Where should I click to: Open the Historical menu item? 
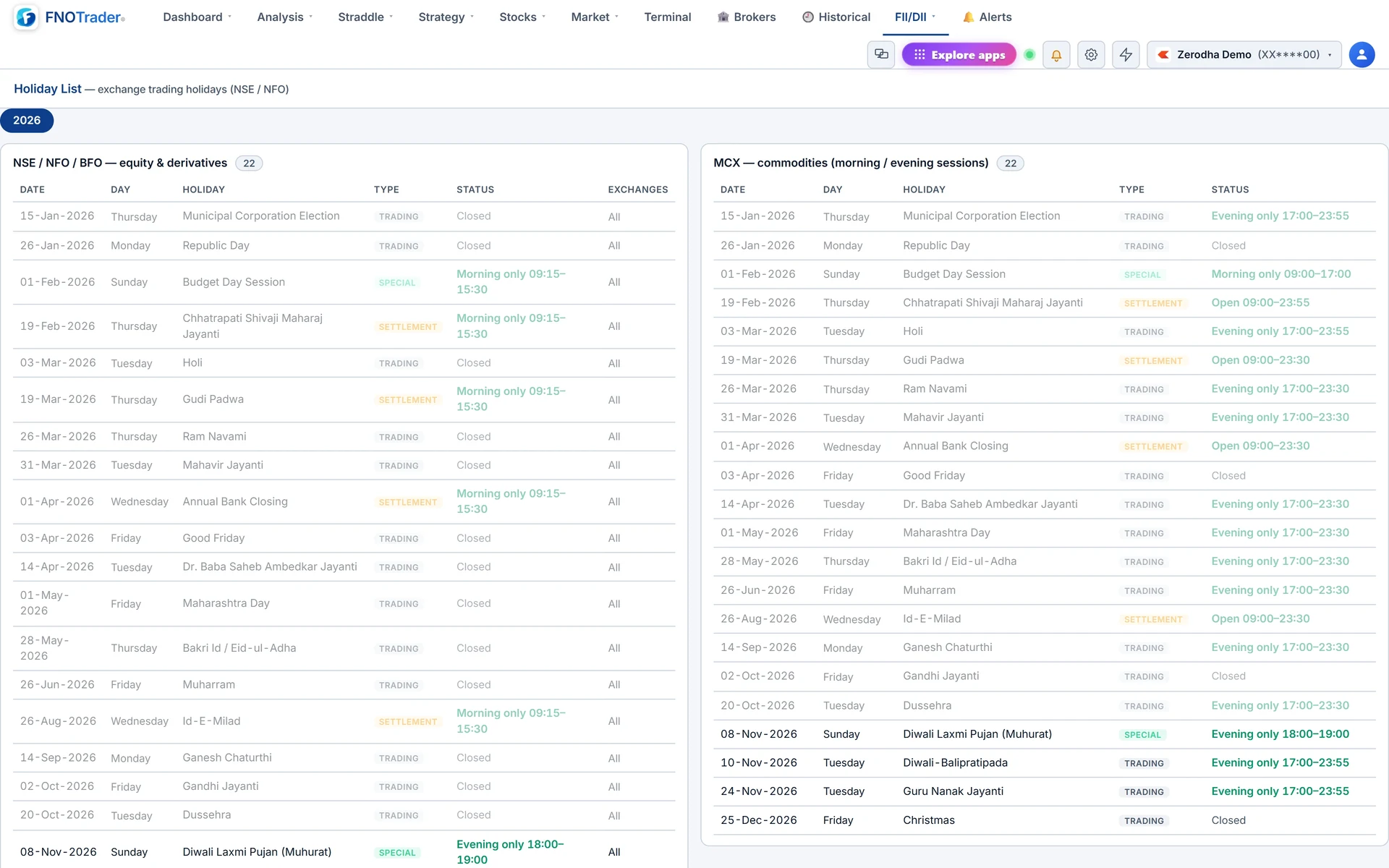click(x=836, y=17)
